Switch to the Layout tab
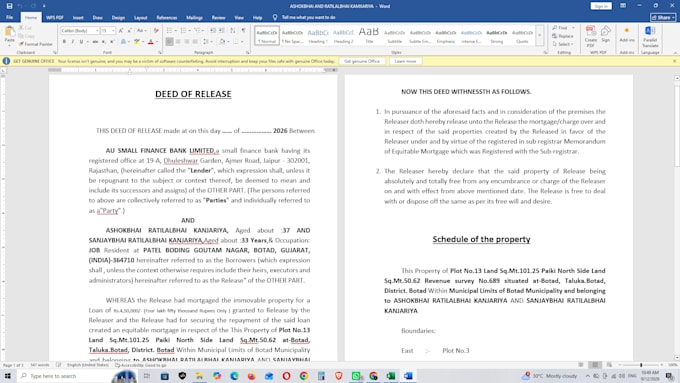The height and width of the screenshot is (383, 680). (x=141, y=18)
